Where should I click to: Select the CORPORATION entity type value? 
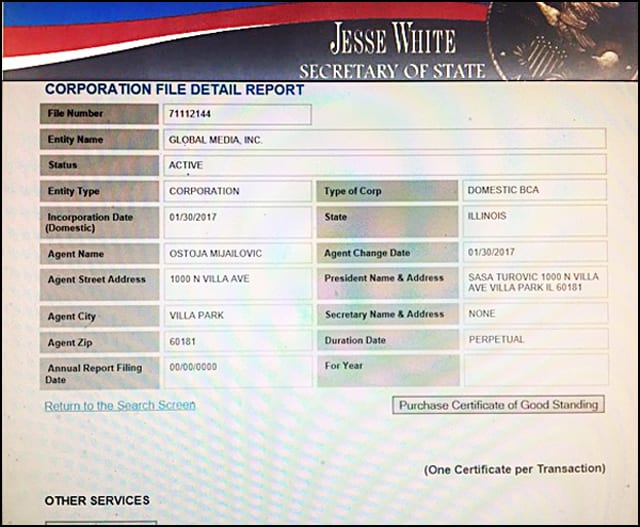pos(238,191)
